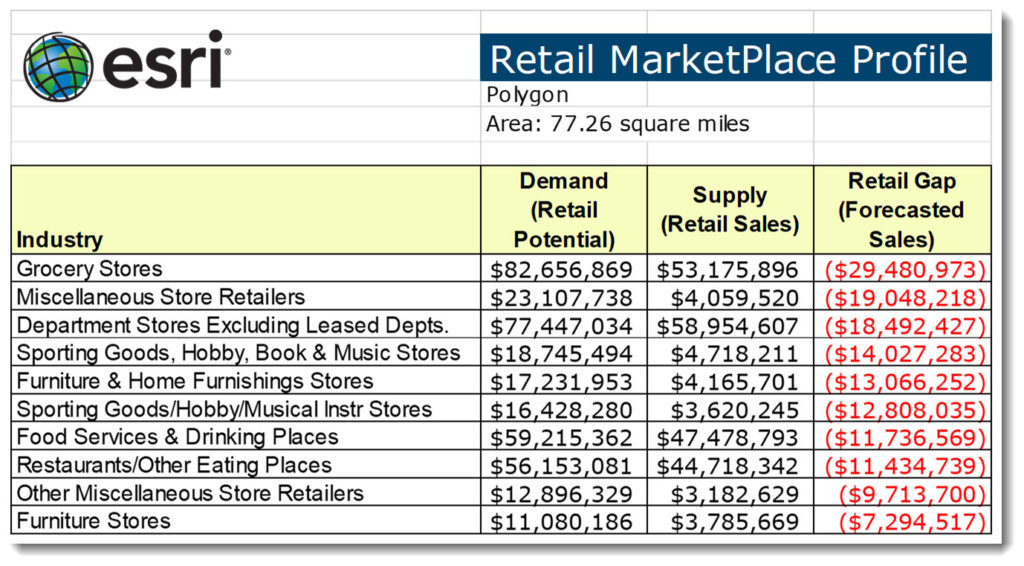Image resolution: width=1024 pixels, height=566 pixels.
Task: Select the Demand (Retail Potential) header
Action: pos(564,210)
